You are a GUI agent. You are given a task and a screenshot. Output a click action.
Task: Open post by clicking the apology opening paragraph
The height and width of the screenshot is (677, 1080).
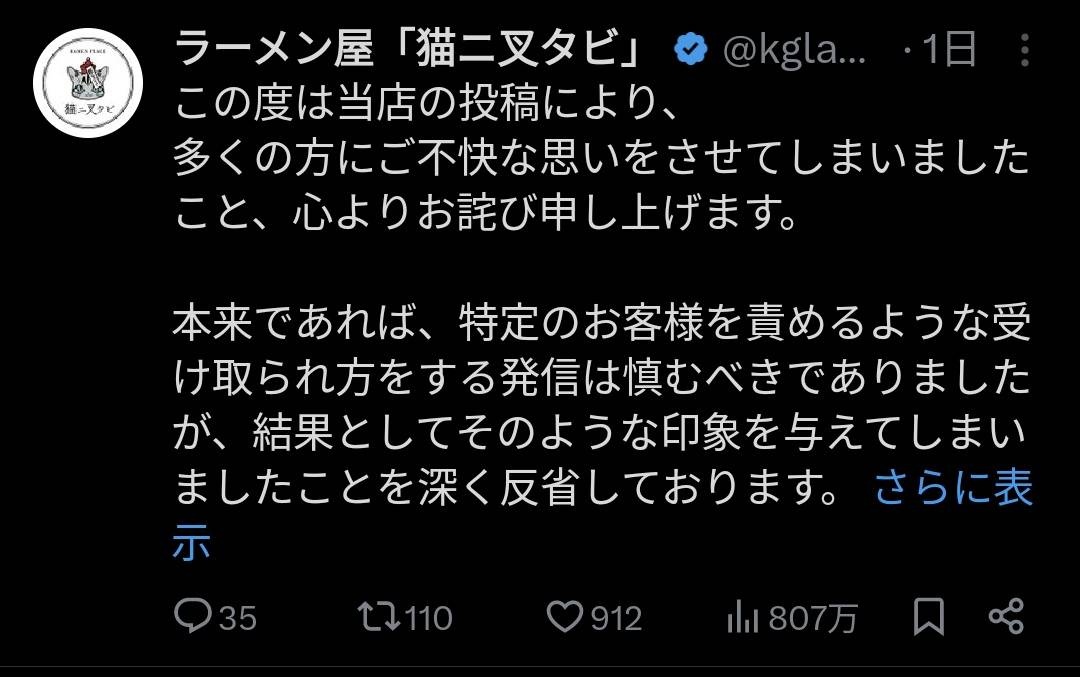click(x=600, y=157)
